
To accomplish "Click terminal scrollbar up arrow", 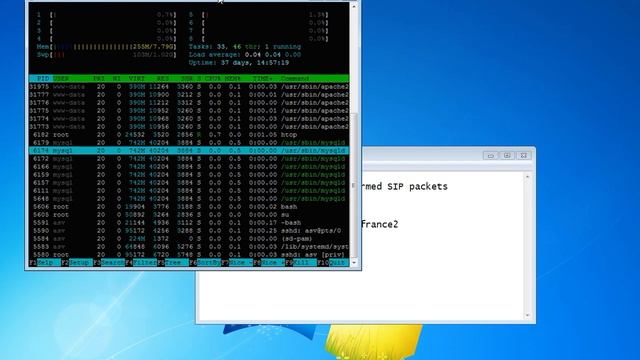I will point(354,7).
